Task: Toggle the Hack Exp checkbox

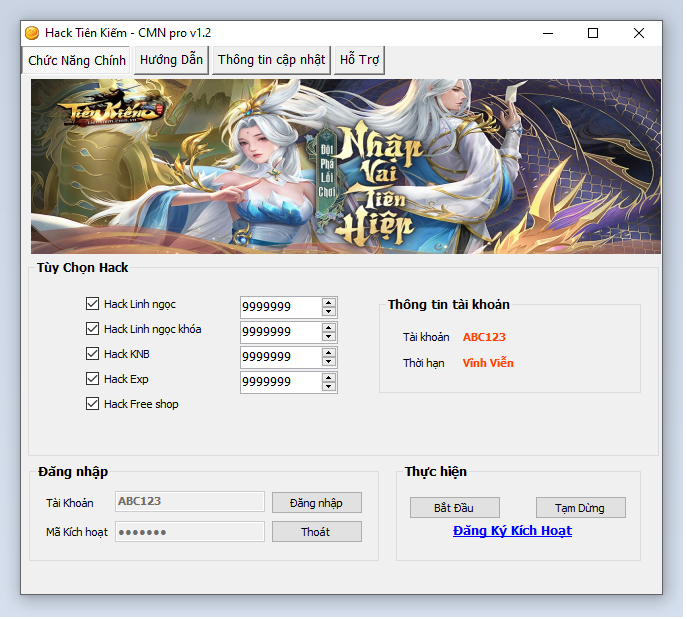Action: 93,379
